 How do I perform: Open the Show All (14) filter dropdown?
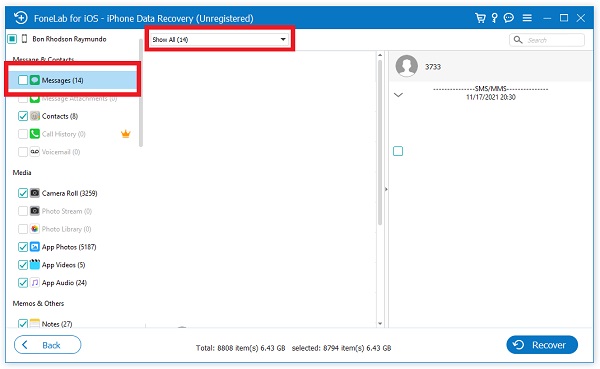pos(219,39)
